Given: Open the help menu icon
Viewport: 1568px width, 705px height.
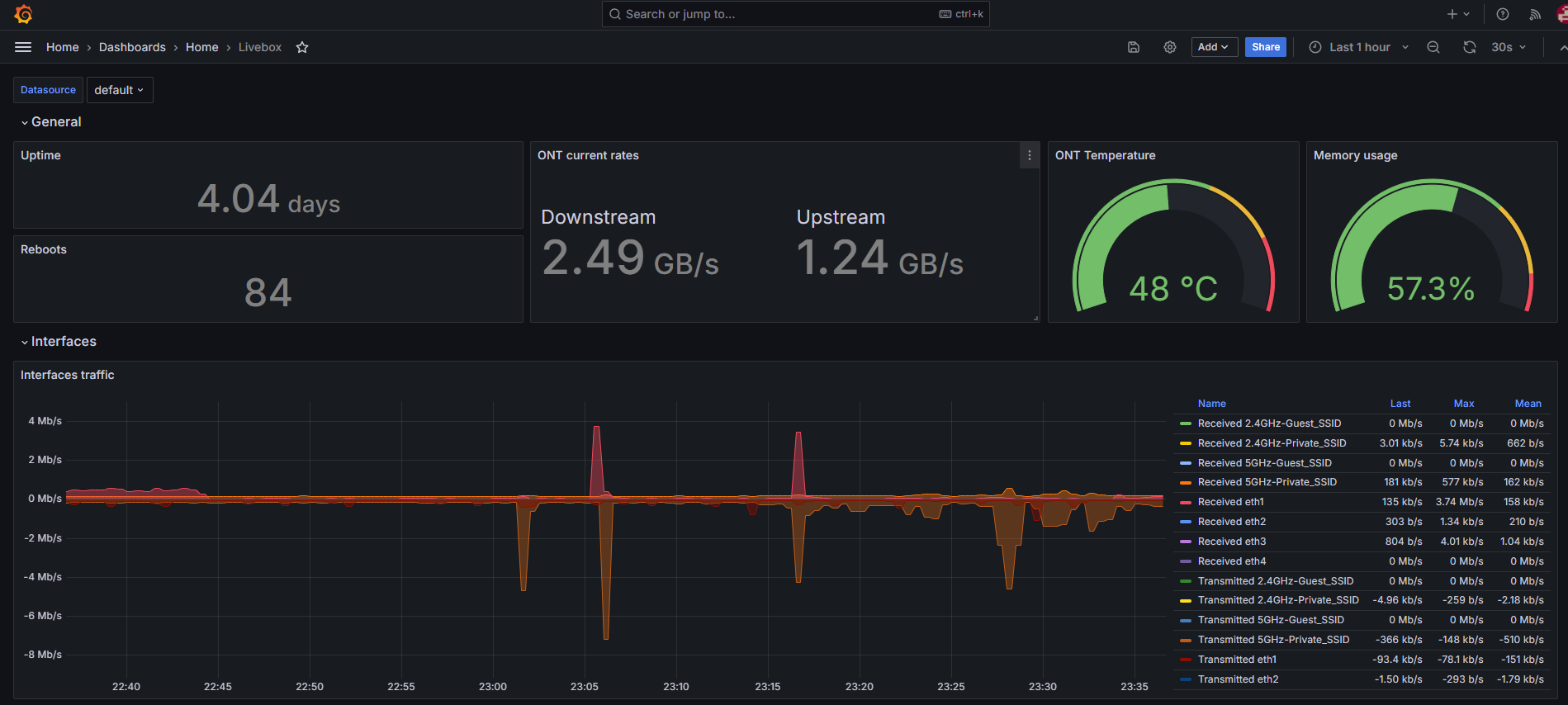Looking at the screenshot, I should tap(1503, 14).
